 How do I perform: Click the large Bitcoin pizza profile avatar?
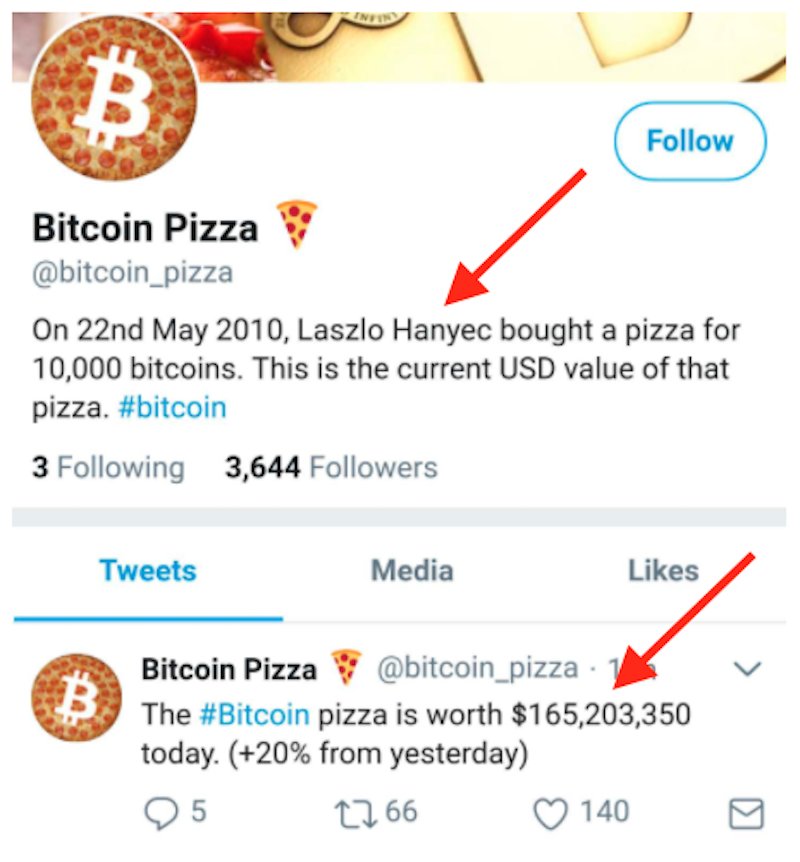tap(113, 100)
